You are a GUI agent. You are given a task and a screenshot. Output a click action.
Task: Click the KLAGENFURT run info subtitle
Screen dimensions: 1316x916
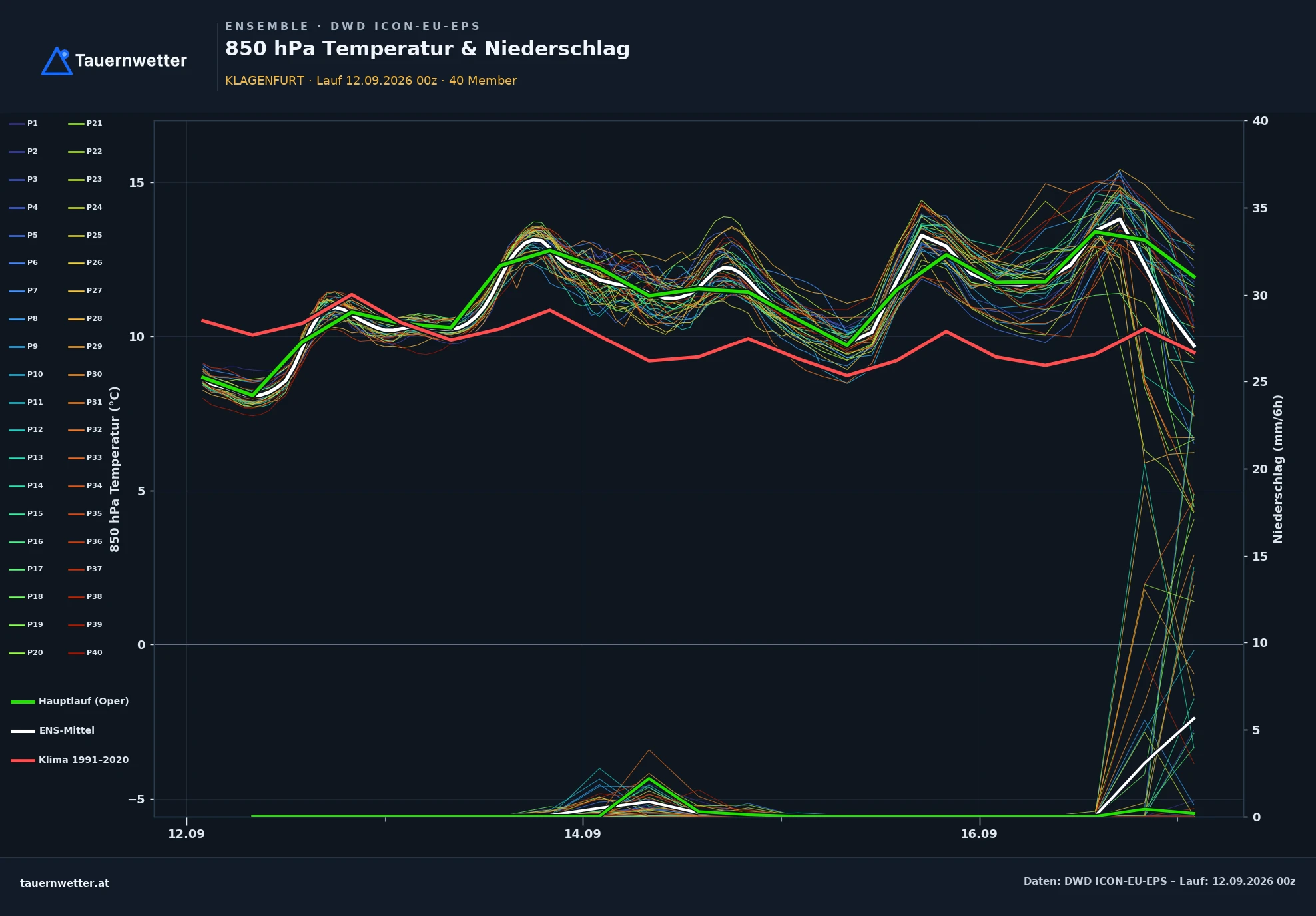click(371, 81)
